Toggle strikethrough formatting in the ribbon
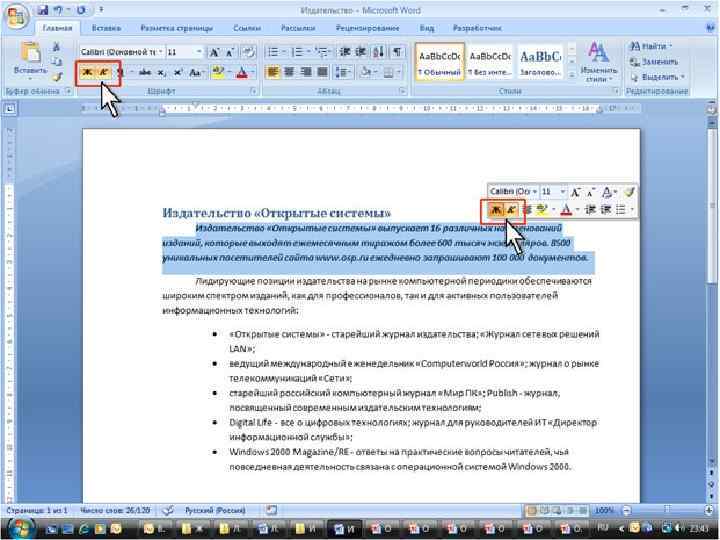 pos(145,72)
